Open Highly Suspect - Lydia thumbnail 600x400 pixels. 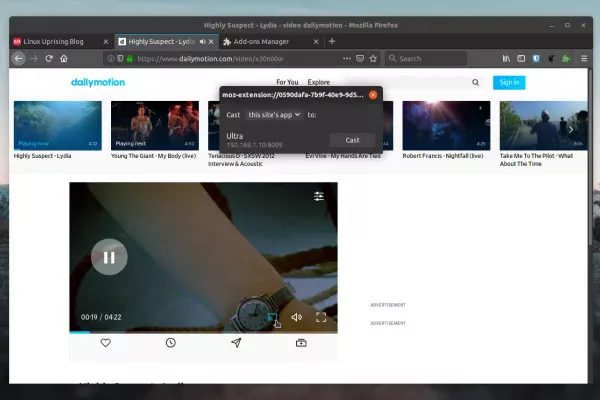[x=58, y=126]
